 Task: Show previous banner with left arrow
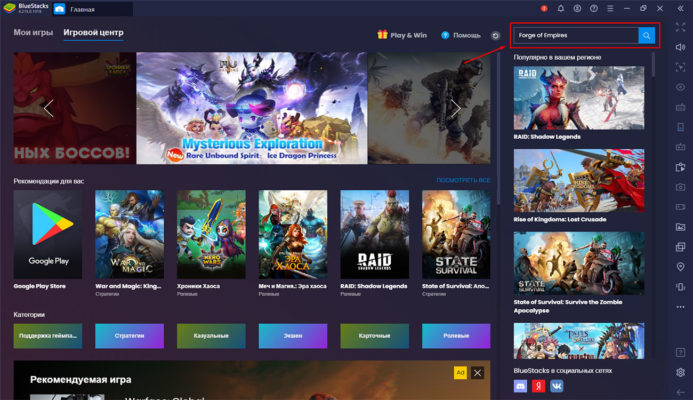(x=48, y=108)
